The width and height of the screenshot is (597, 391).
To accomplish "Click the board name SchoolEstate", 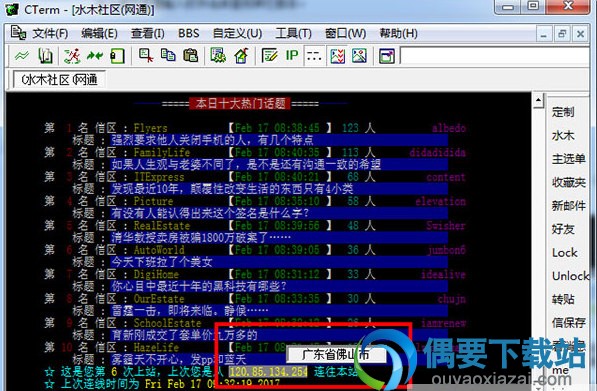I will [167, 323].
